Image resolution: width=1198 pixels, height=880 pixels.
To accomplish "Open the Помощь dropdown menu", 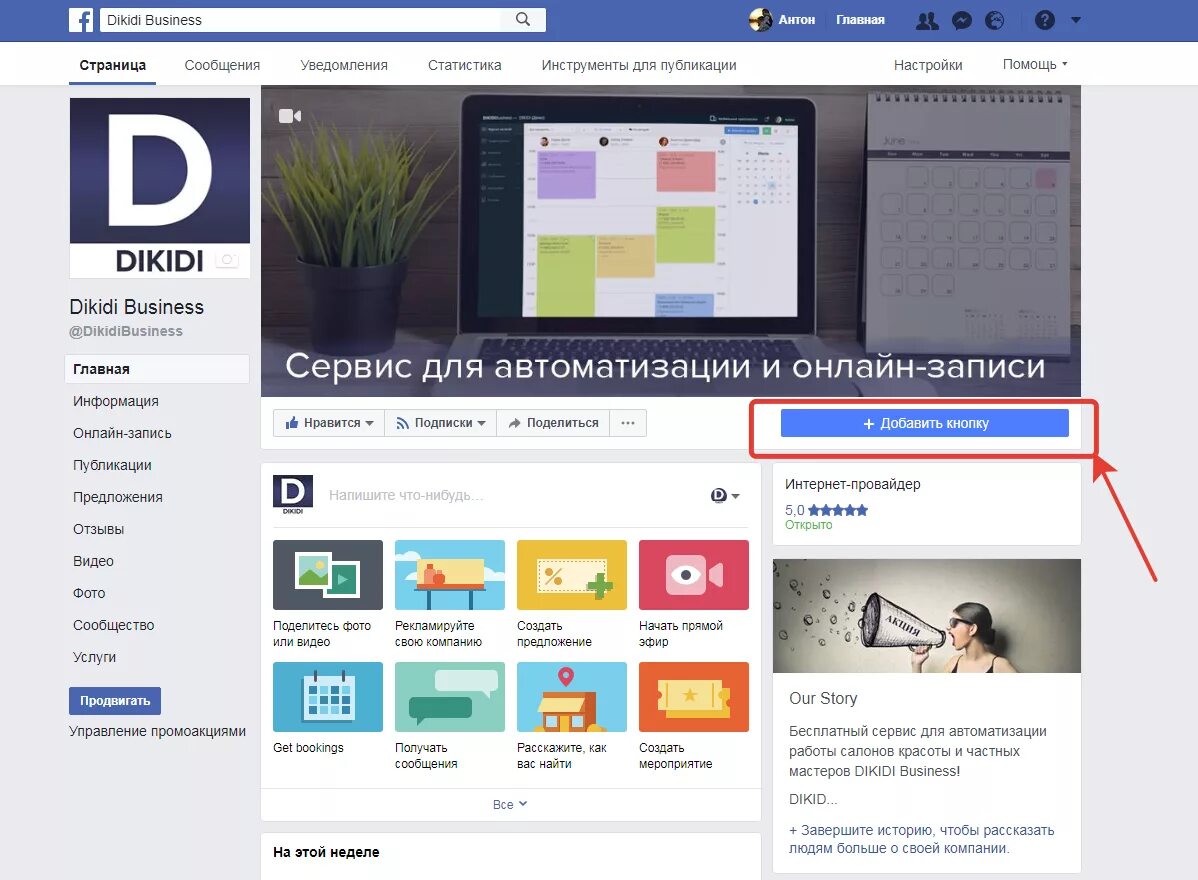I will 1034,64.
